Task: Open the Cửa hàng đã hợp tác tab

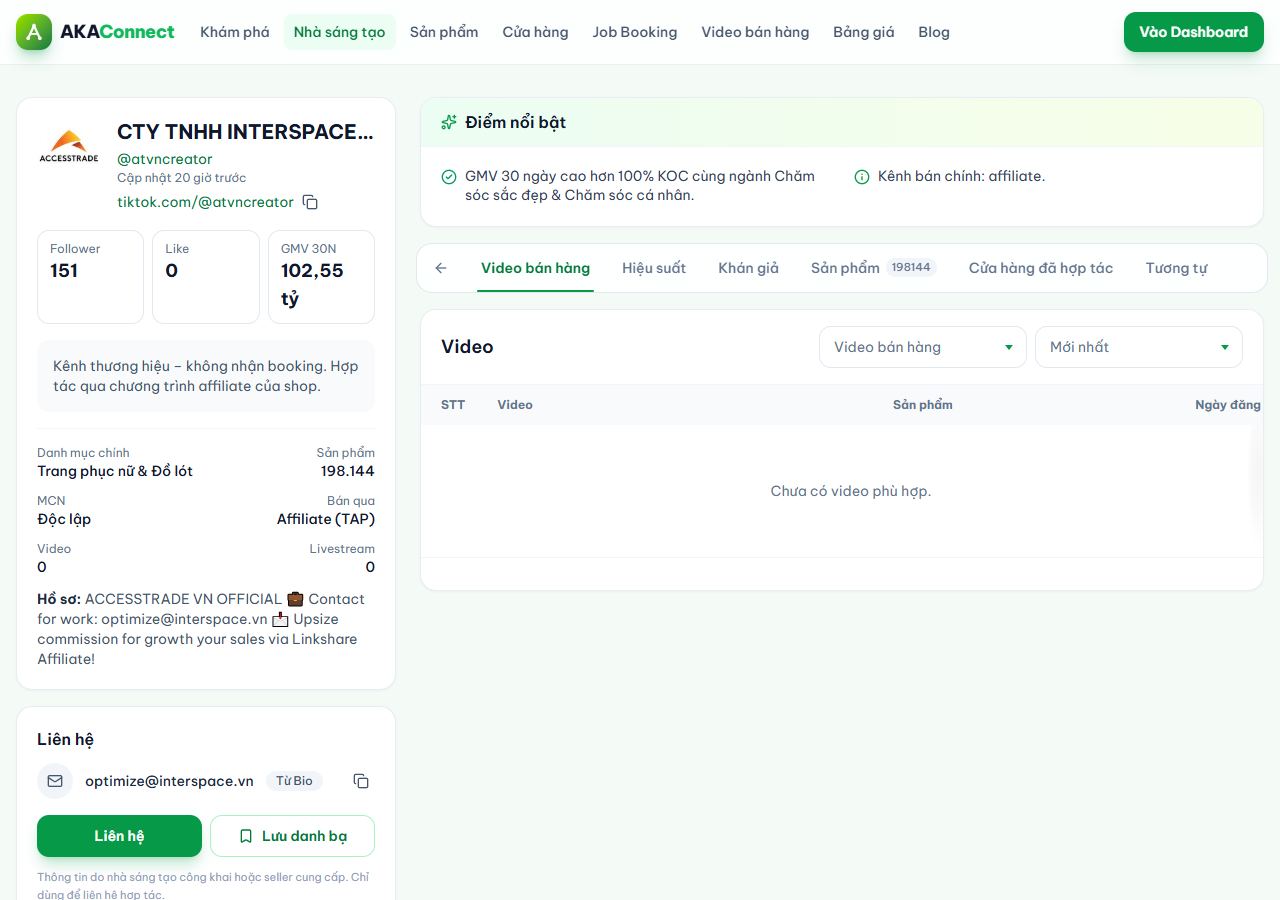Action: [x=1041, y=268]
